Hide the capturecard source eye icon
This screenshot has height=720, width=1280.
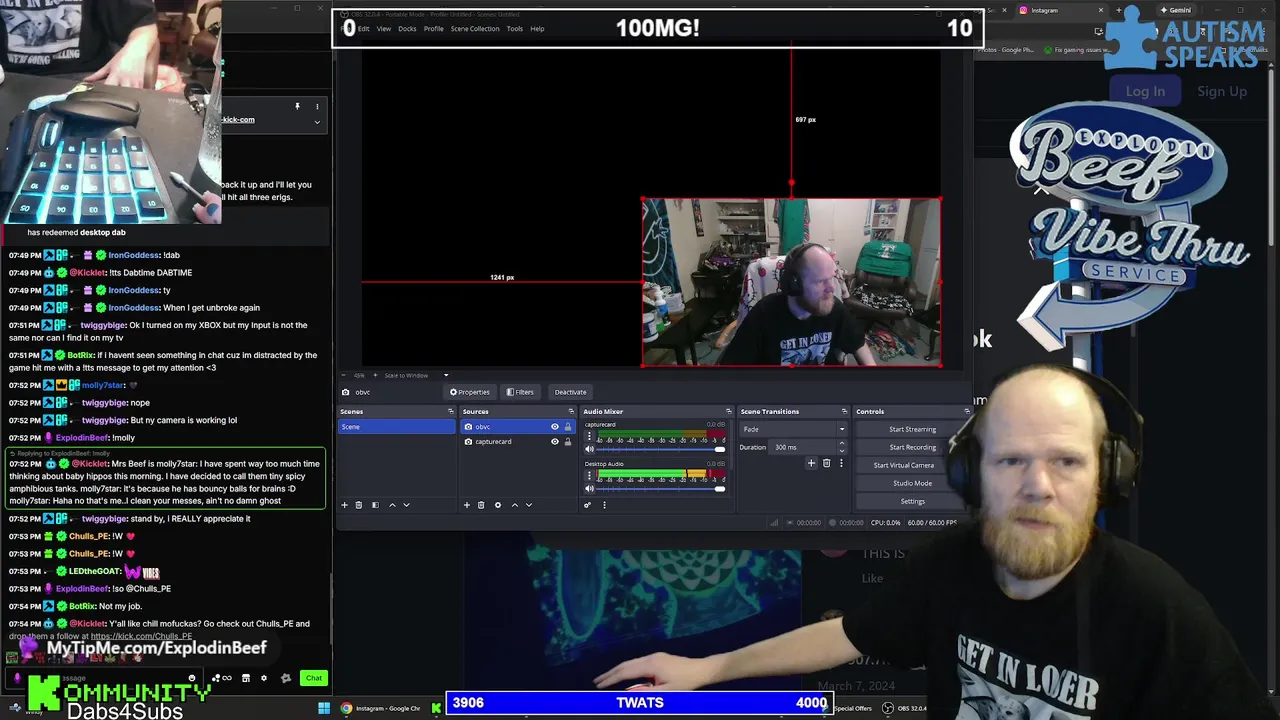tap(554, 442)
